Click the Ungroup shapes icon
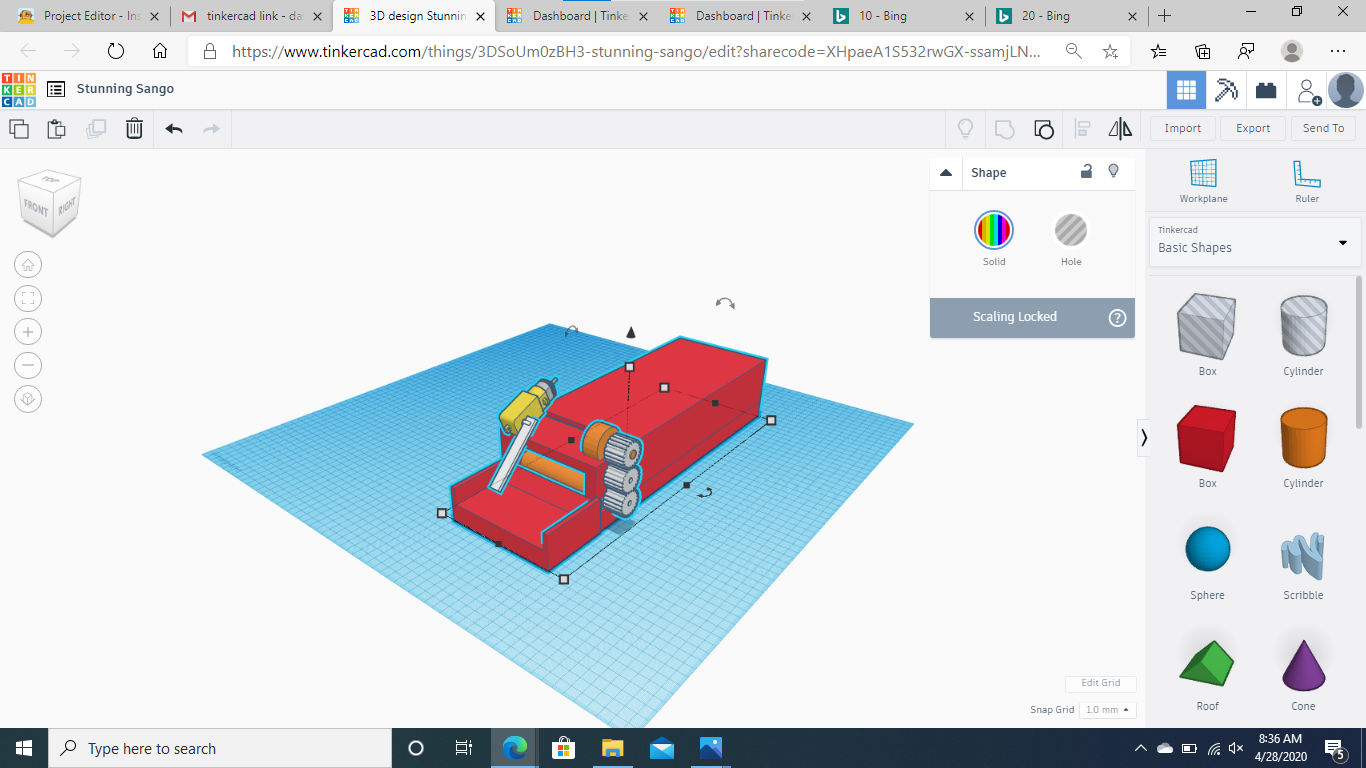Screen dimensions: 1366x768 click(1043, 128)
